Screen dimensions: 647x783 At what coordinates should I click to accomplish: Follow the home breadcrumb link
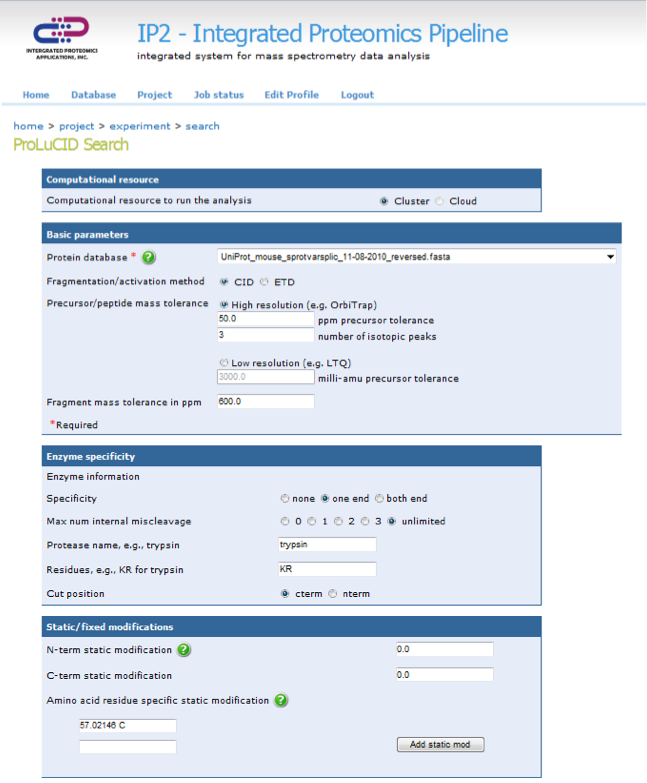click(x=28, y=126)
